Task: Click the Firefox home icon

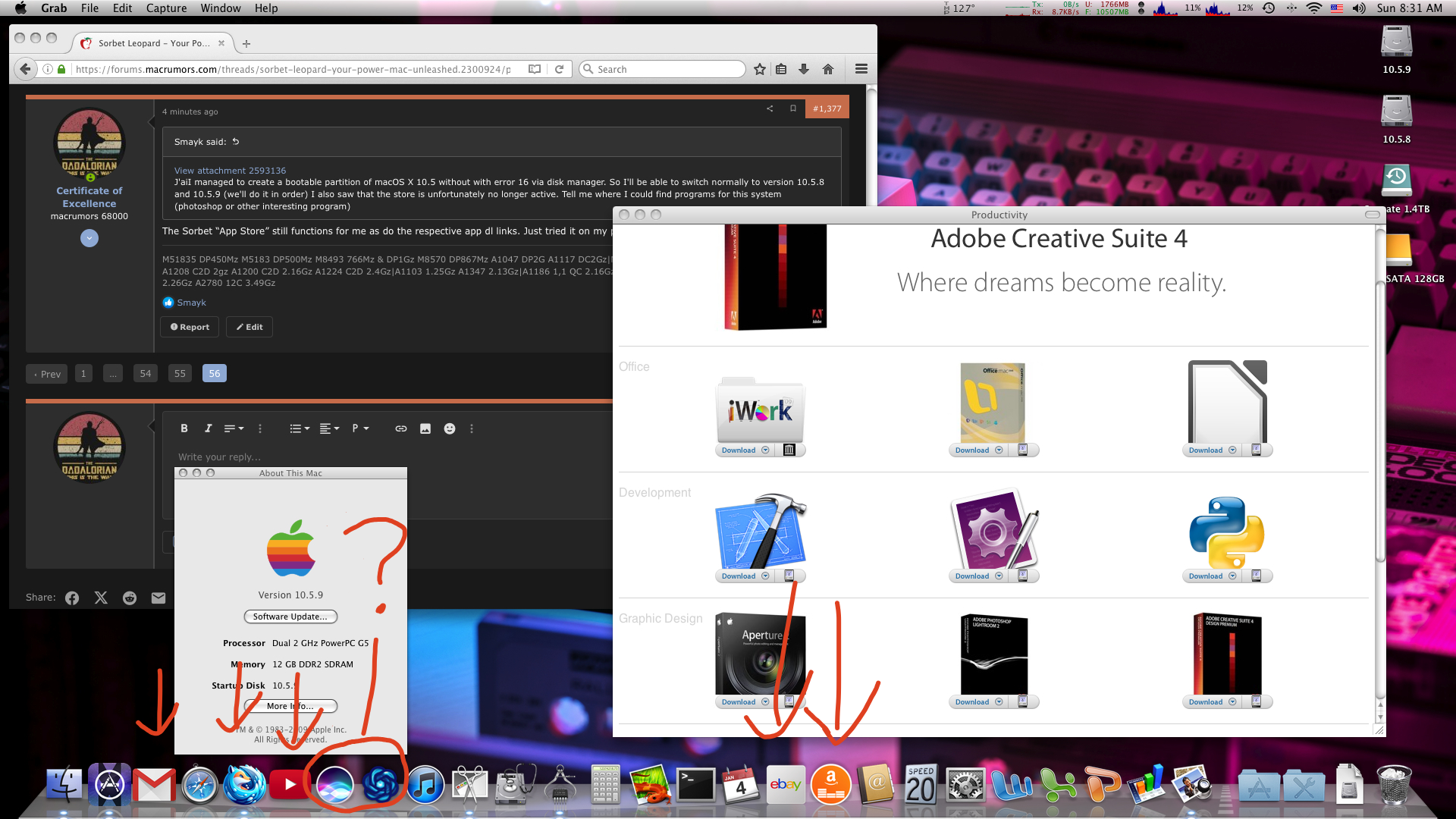Action: point(828,69)
